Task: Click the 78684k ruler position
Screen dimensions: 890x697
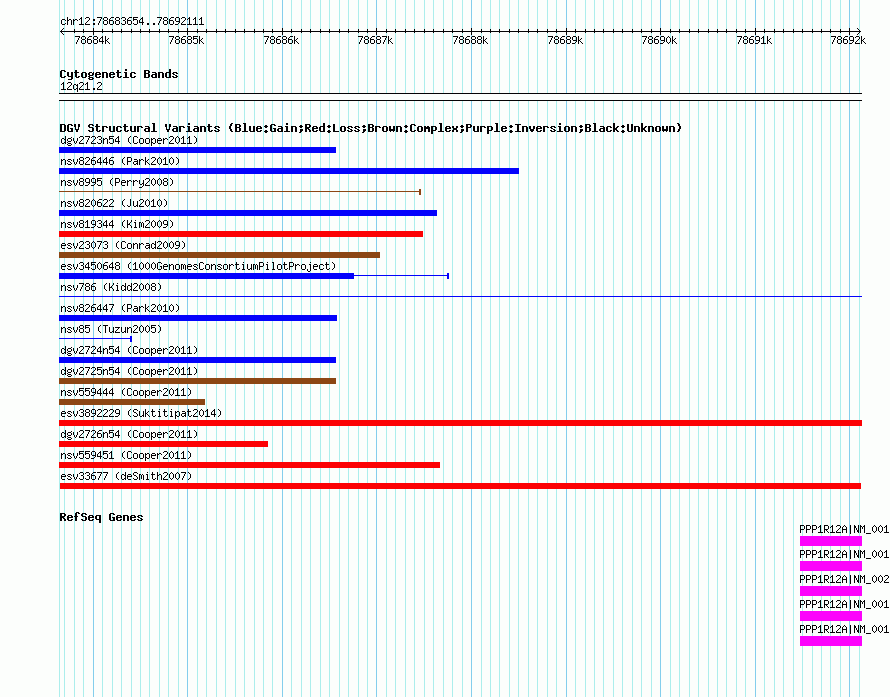Action: [92, 40]
